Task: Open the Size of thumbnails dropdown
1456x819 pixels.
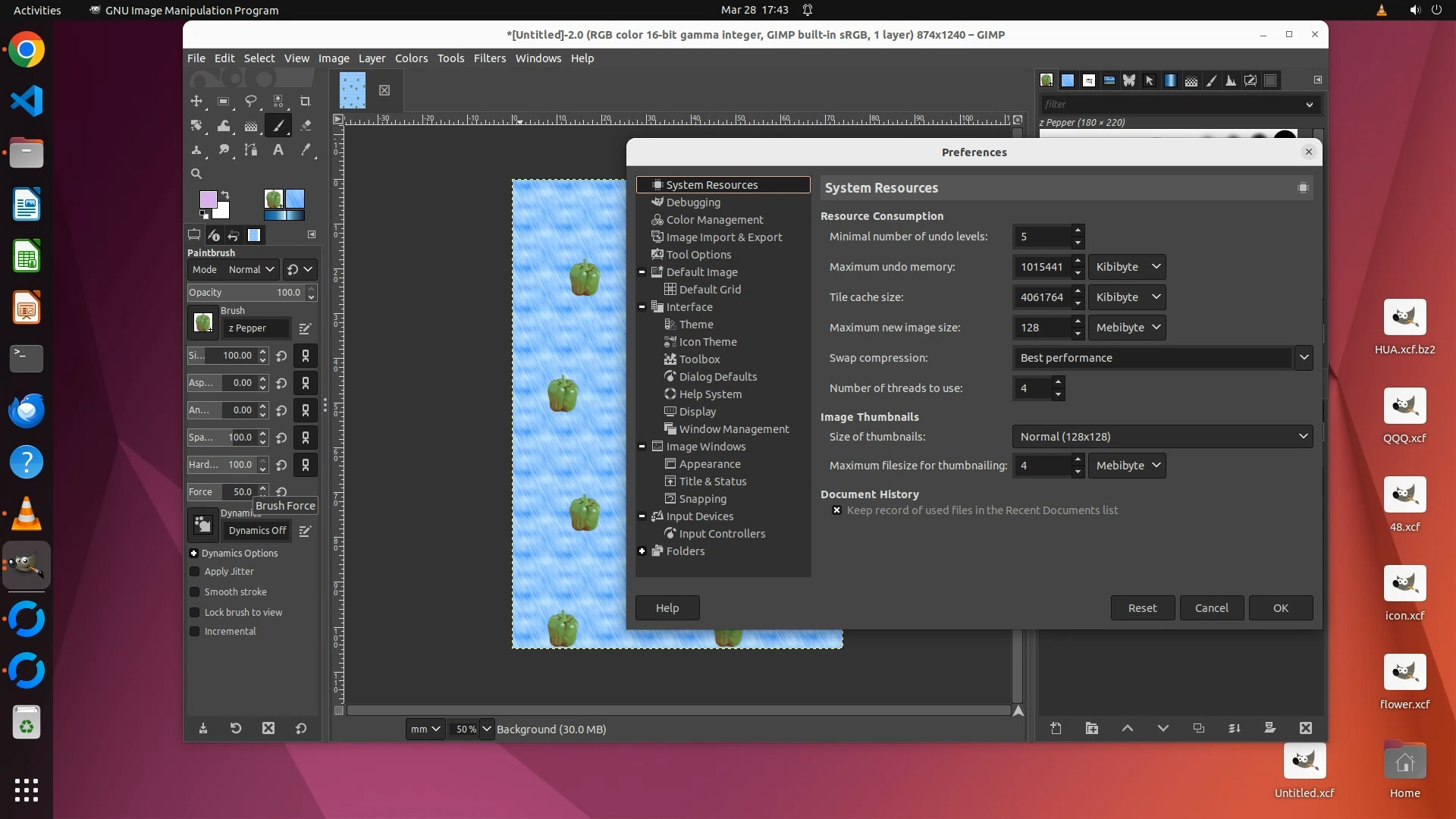Action: [1162, 437]
